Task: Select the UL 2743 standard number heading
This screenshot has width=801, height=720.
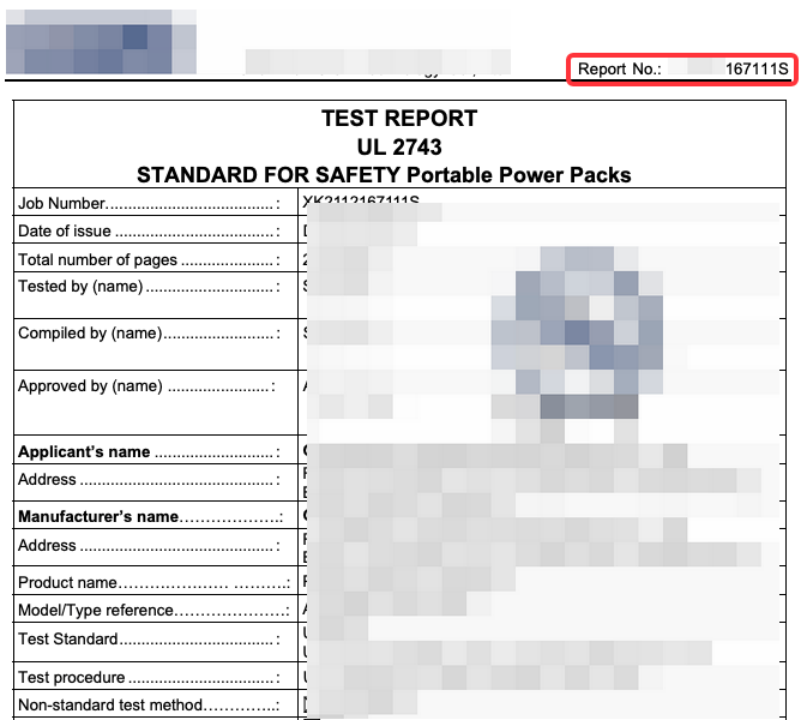Action: (399, 147)
